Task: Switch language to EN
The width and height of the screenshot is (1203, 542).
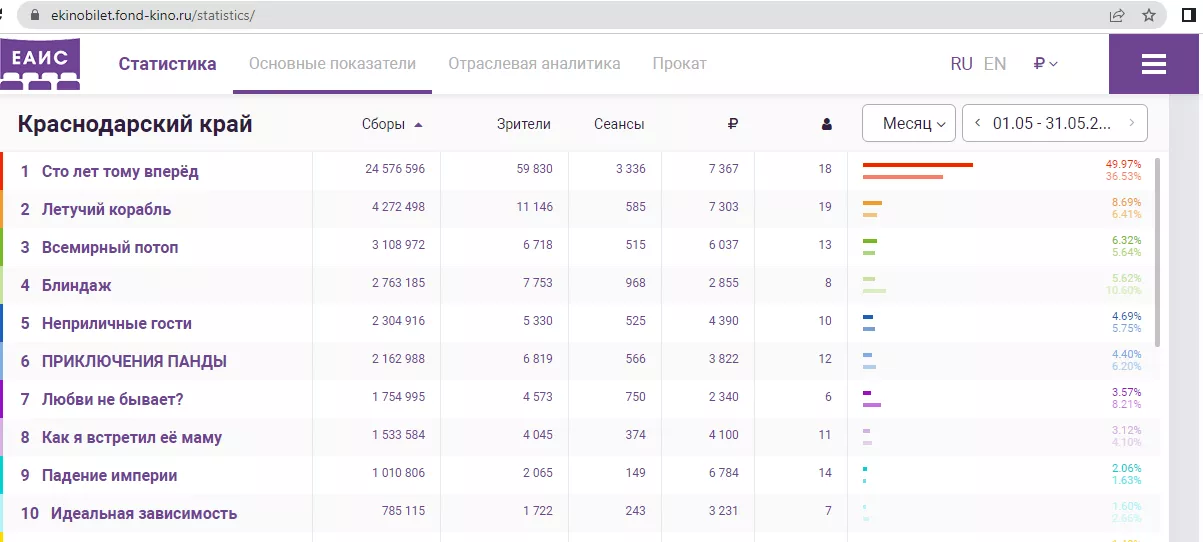Action: pos(994,64)
